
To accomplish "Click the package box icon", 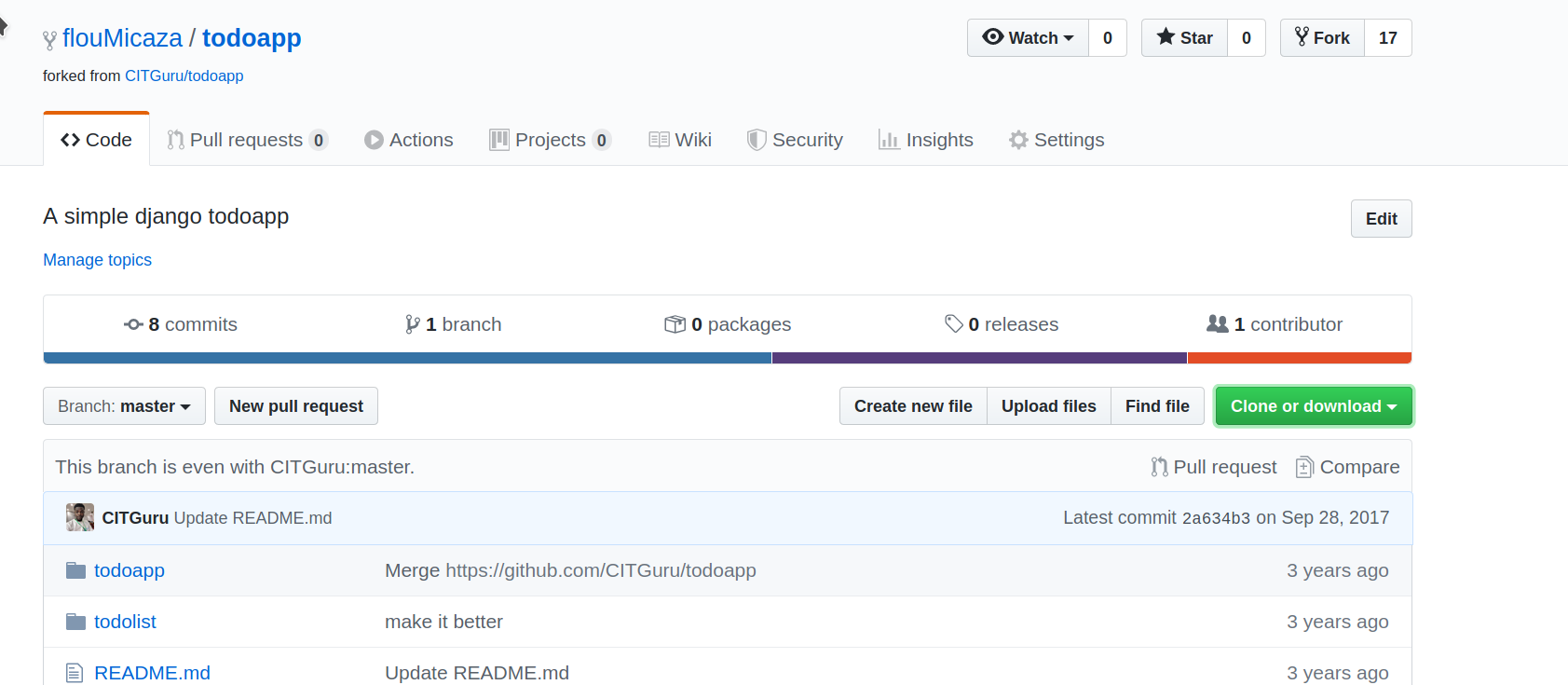I will click(675, 324).
